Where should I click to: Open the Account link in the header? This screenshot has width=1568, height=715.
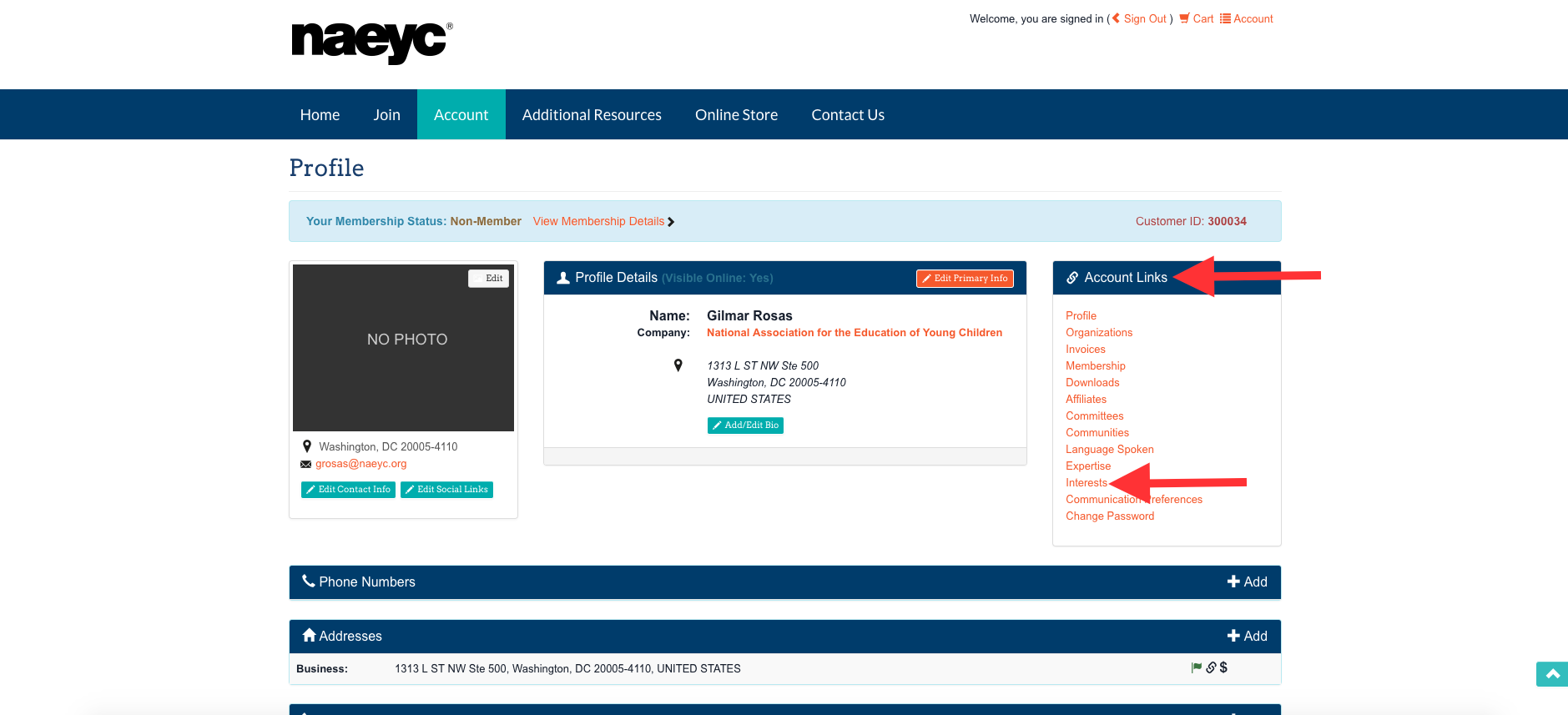[1247, 18]
